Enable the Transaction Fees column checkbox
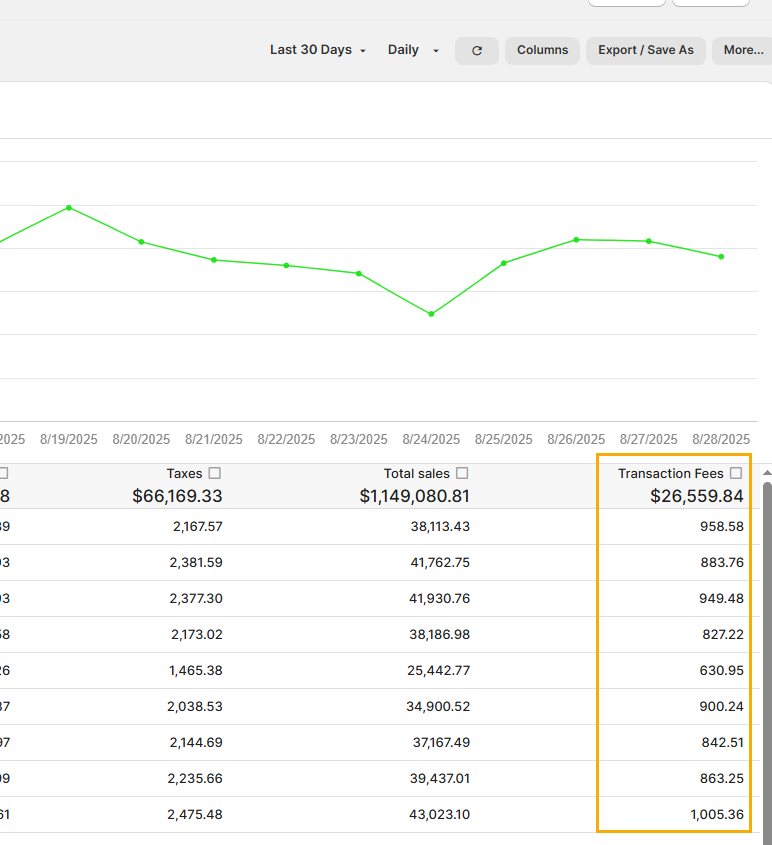This screenshot has width=772, height=845. tap(736, 473)
